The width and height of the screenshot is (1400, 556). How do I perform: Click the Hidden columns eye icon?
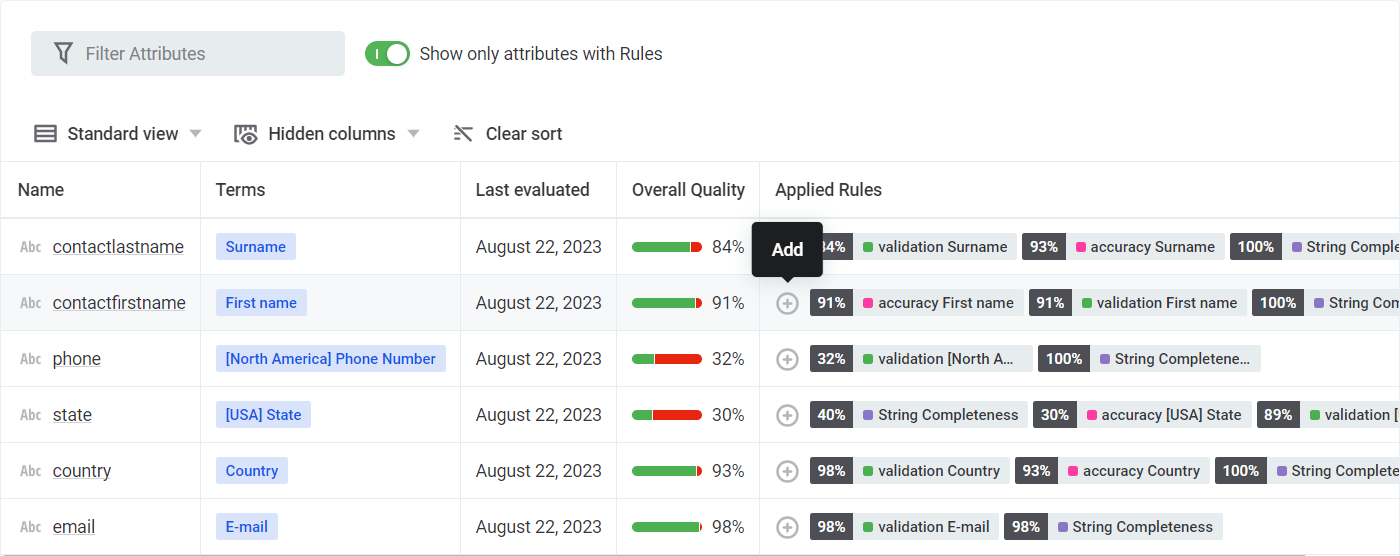coord(246,134)
